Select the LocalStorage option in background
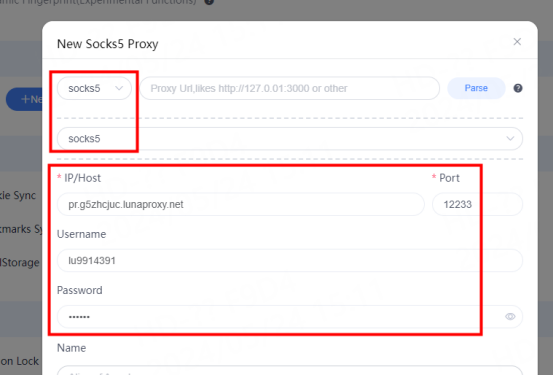The image size is (554, 375). tap(20, 263)
